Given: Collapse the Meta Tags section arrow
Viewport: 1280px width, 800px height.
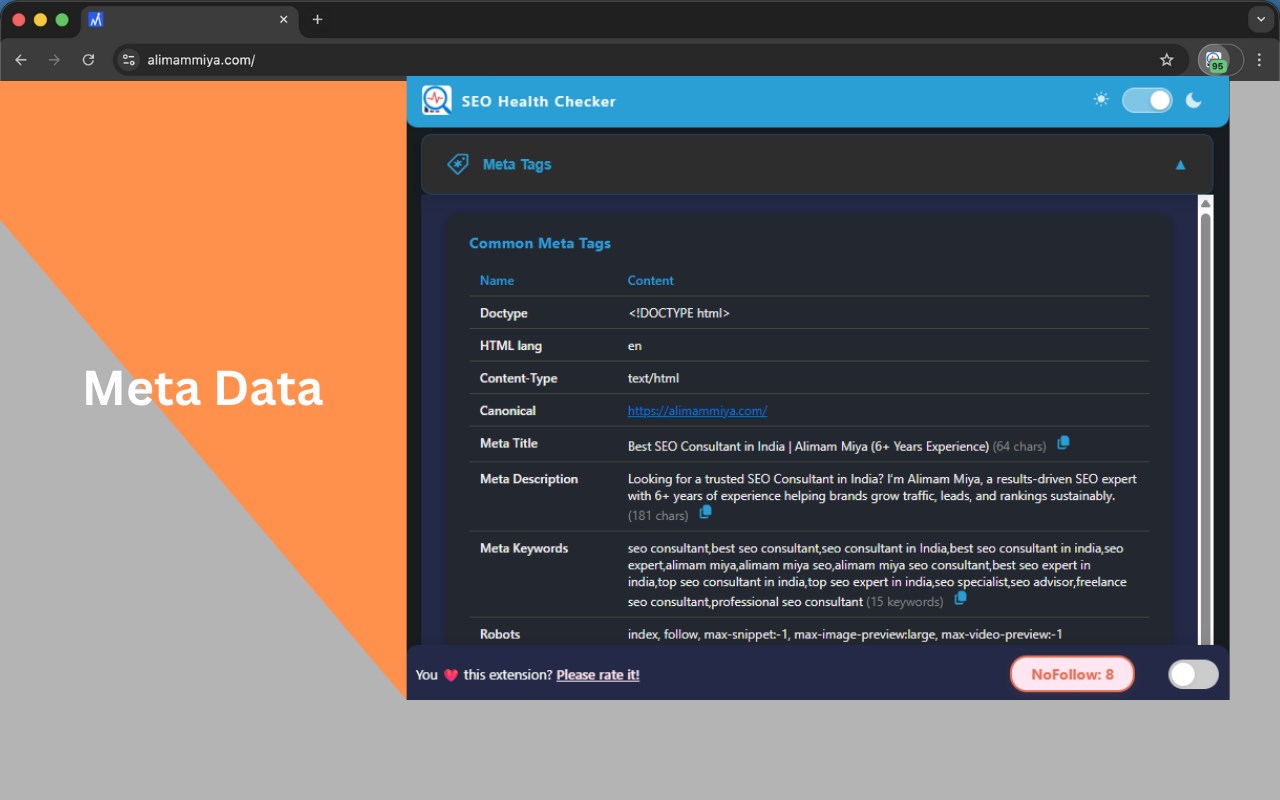Looking at the screenshot, I should pos(1180,165).
